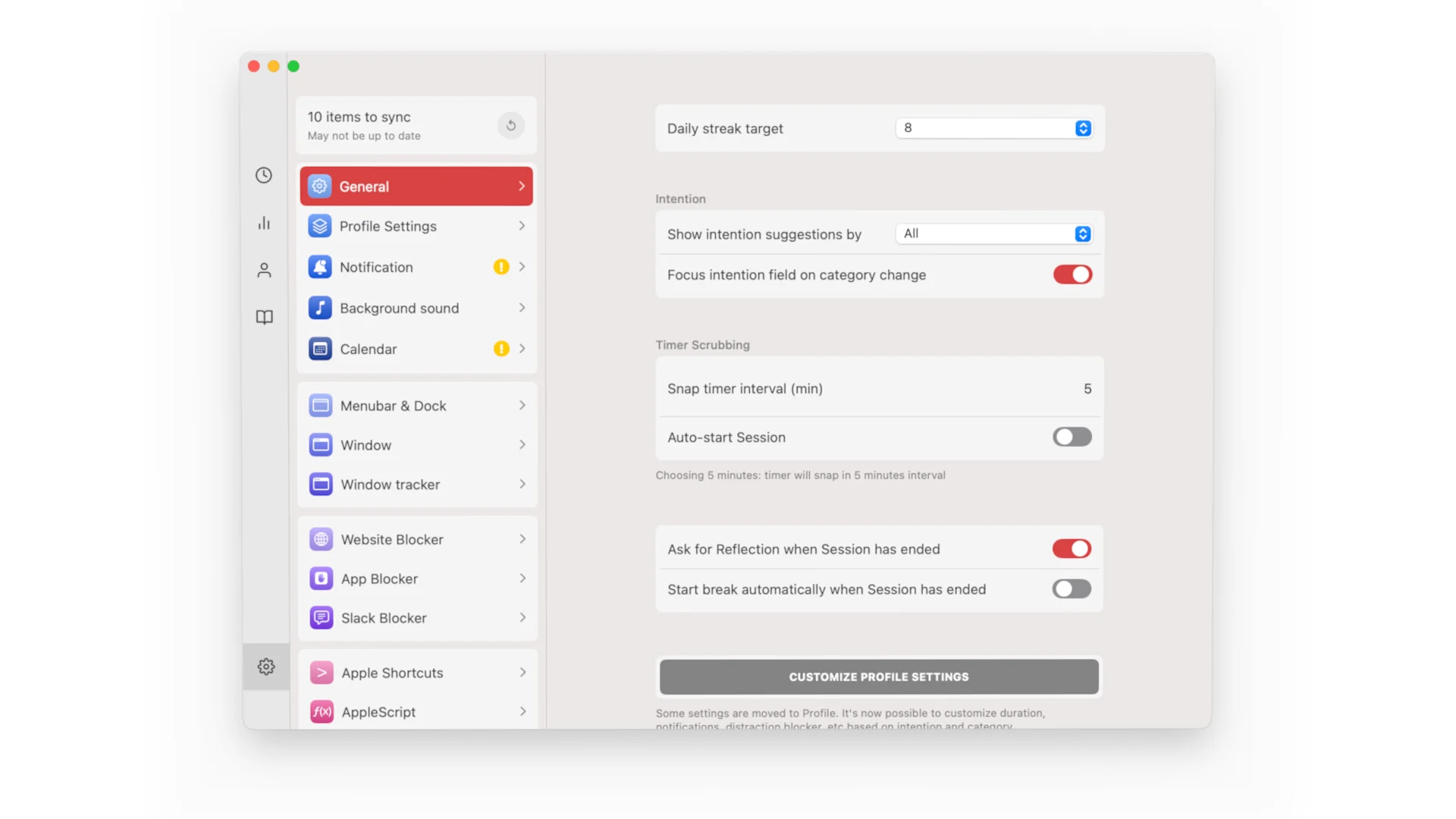Open the Calendar warning indicator
Viewport: 1456px width, 819px height.
501,349
